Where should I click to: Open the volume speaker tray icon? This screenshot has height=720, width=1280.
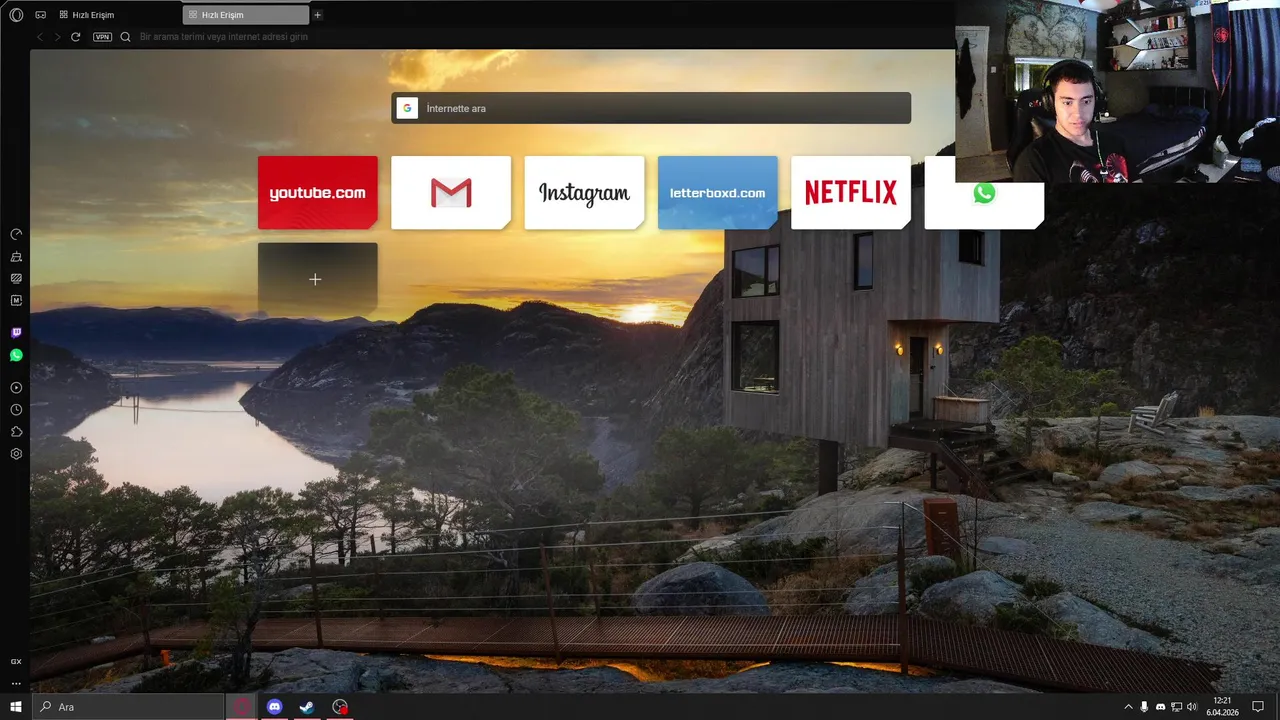coord(1192,707)
